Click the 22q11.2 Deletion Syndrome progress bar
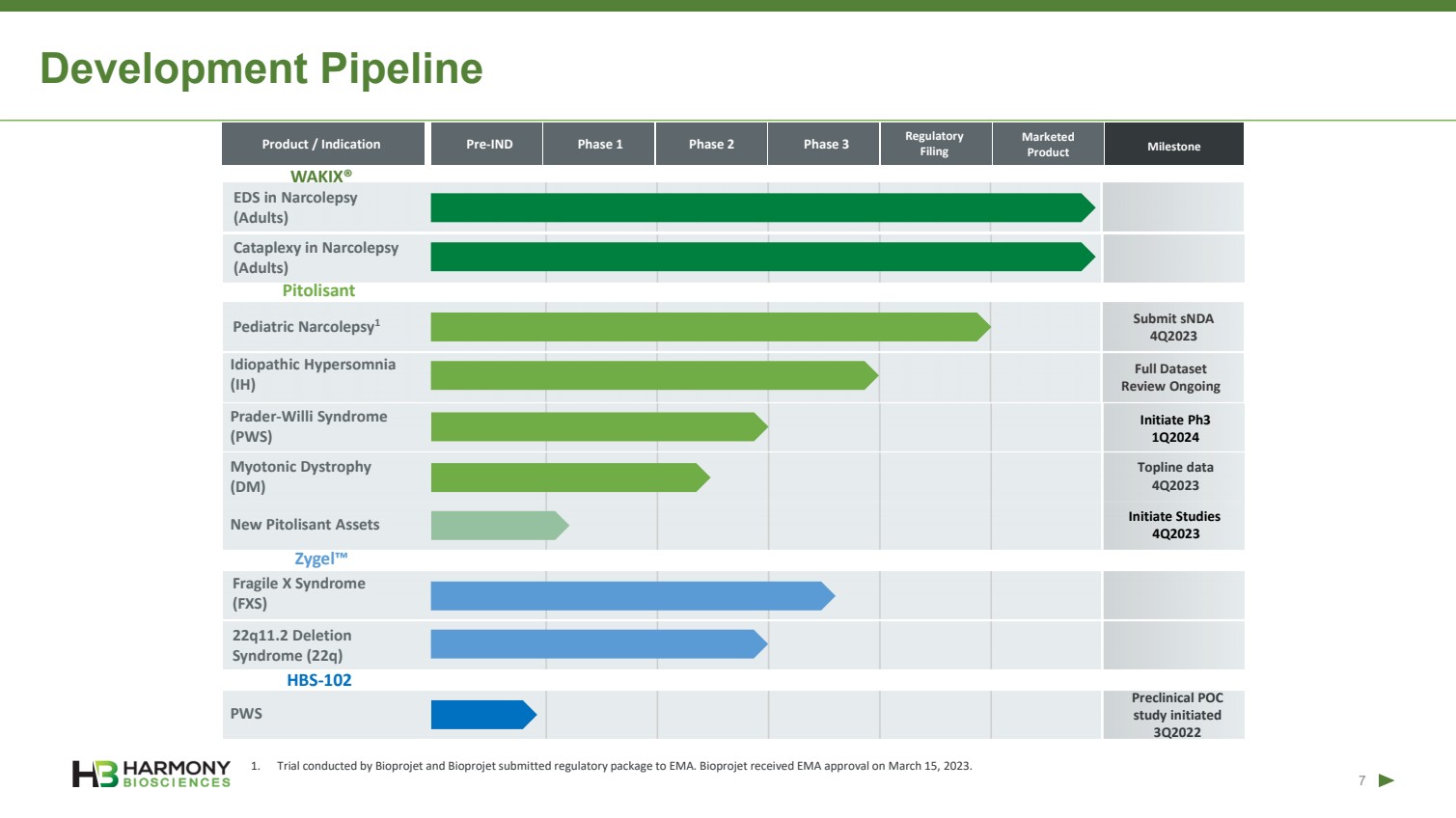 point(599,644)
